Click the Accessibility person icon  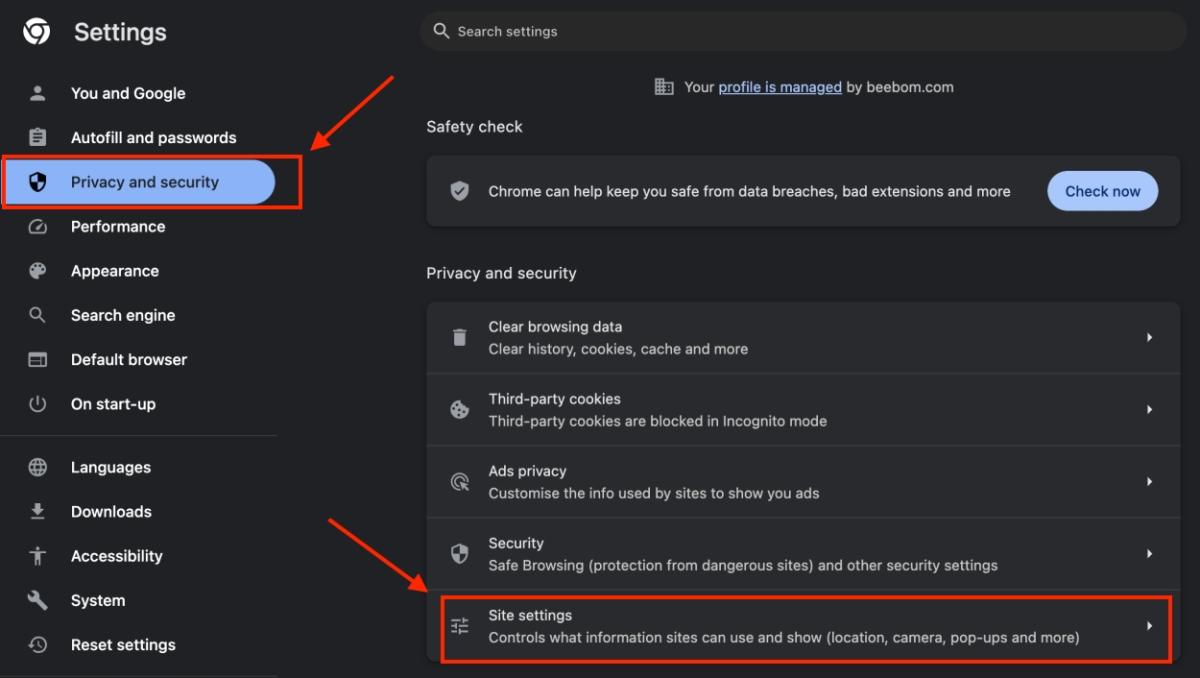38,556
